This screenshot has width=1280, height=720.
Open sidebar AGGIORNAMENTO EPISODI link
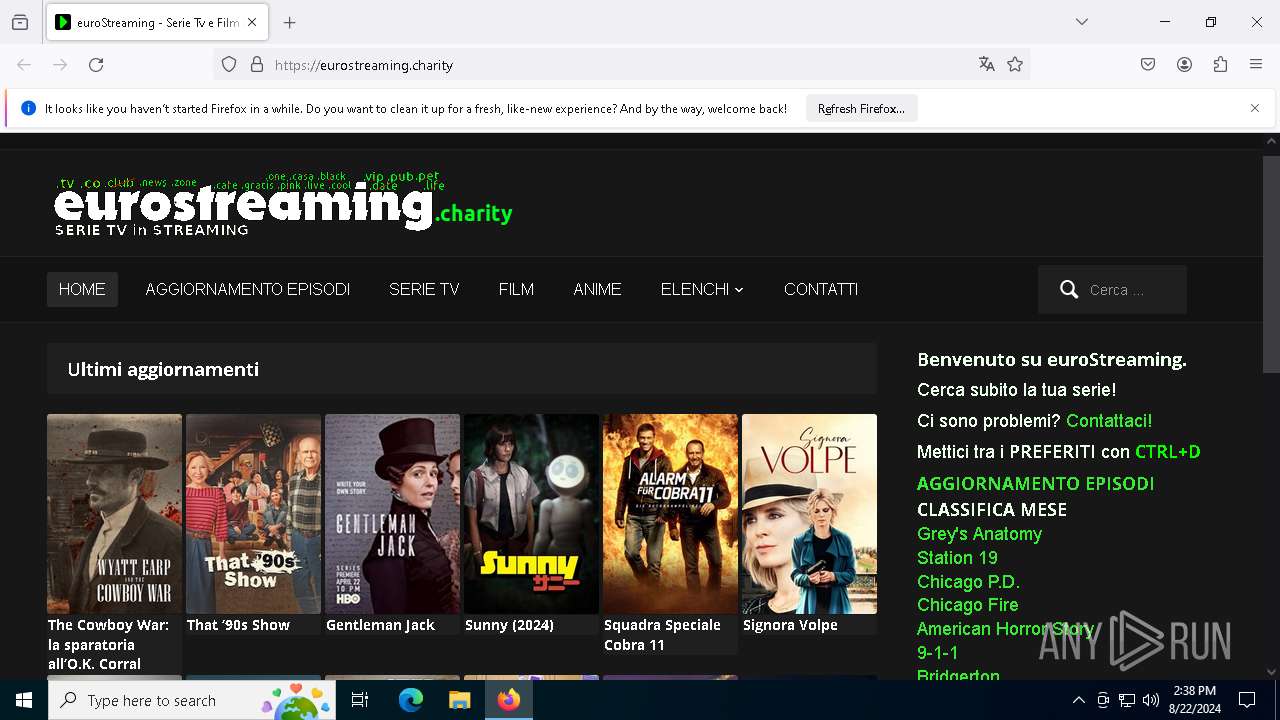[1036, 484]
